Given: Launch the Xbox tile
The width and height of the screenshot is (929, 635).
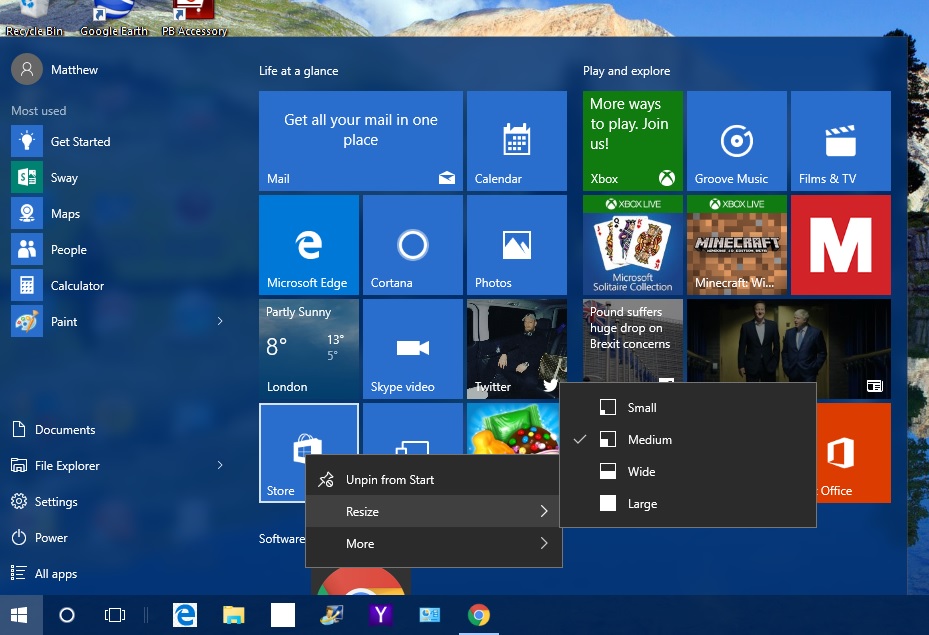Looking at the screenshot, I should coord(632,140).
